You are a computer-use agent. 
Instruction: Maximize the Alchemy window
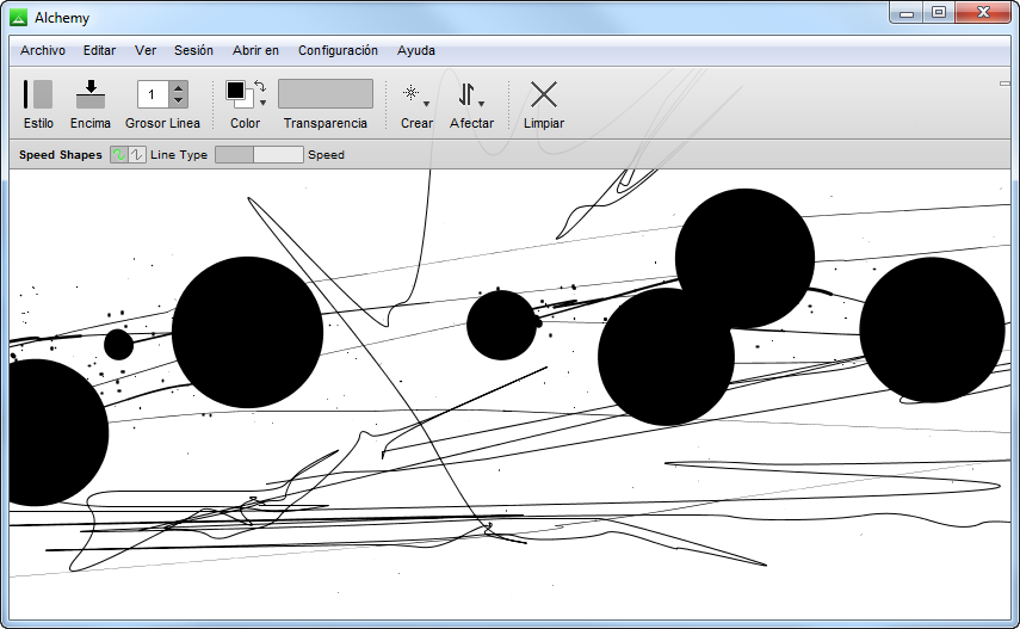point(939,12)
